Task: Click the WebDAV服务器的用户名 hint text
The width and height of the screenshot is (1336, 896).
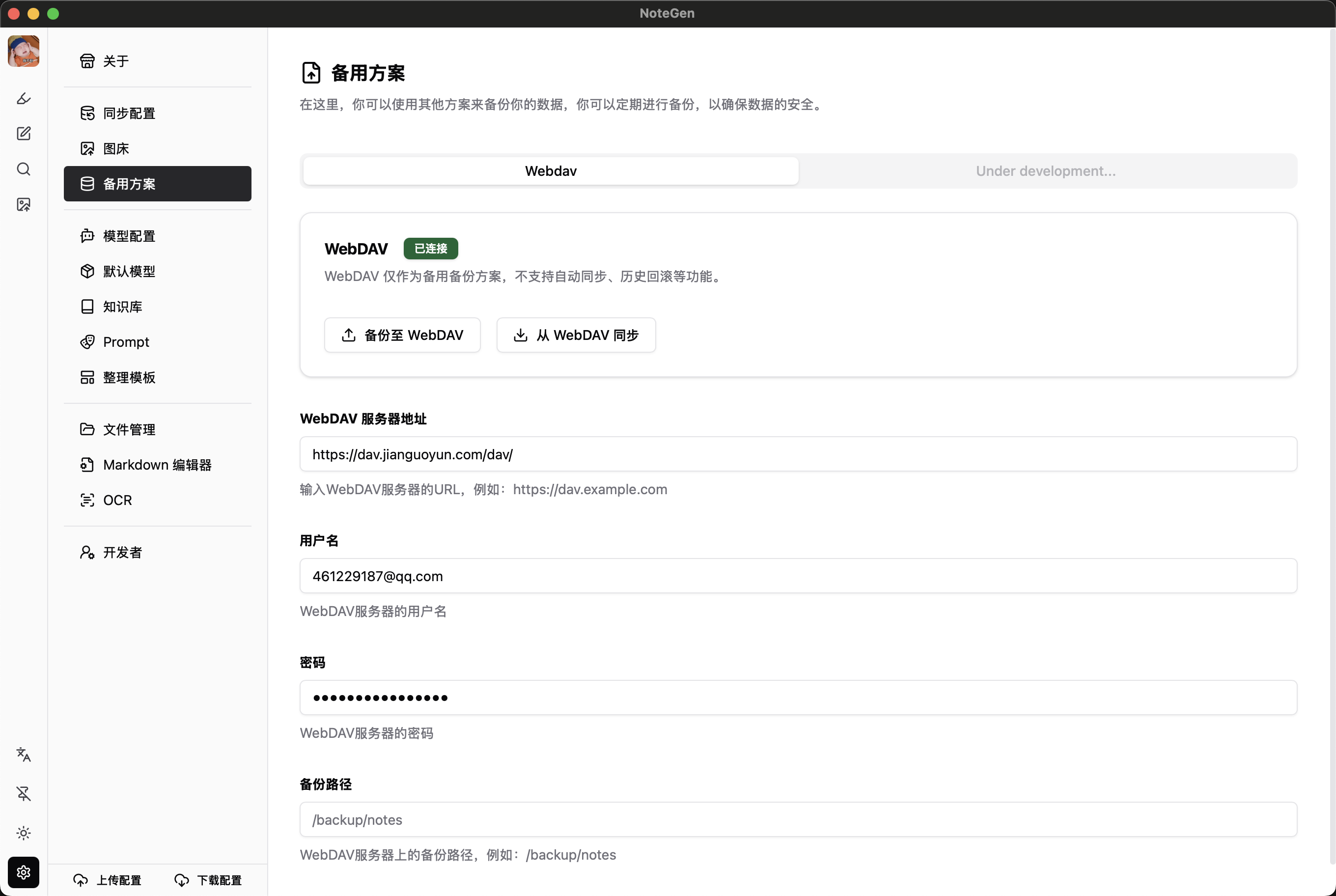Action: pyautogui.click(x=373, y=612)
